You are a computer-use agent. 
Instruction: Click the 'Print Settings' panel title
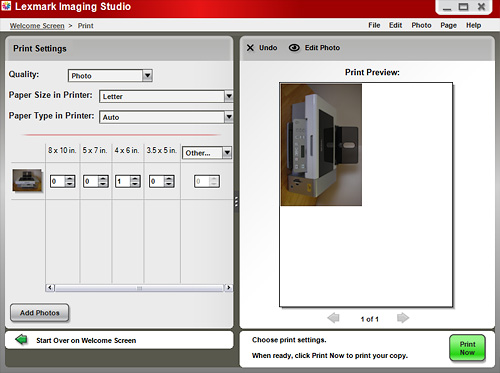pos(40,49)
